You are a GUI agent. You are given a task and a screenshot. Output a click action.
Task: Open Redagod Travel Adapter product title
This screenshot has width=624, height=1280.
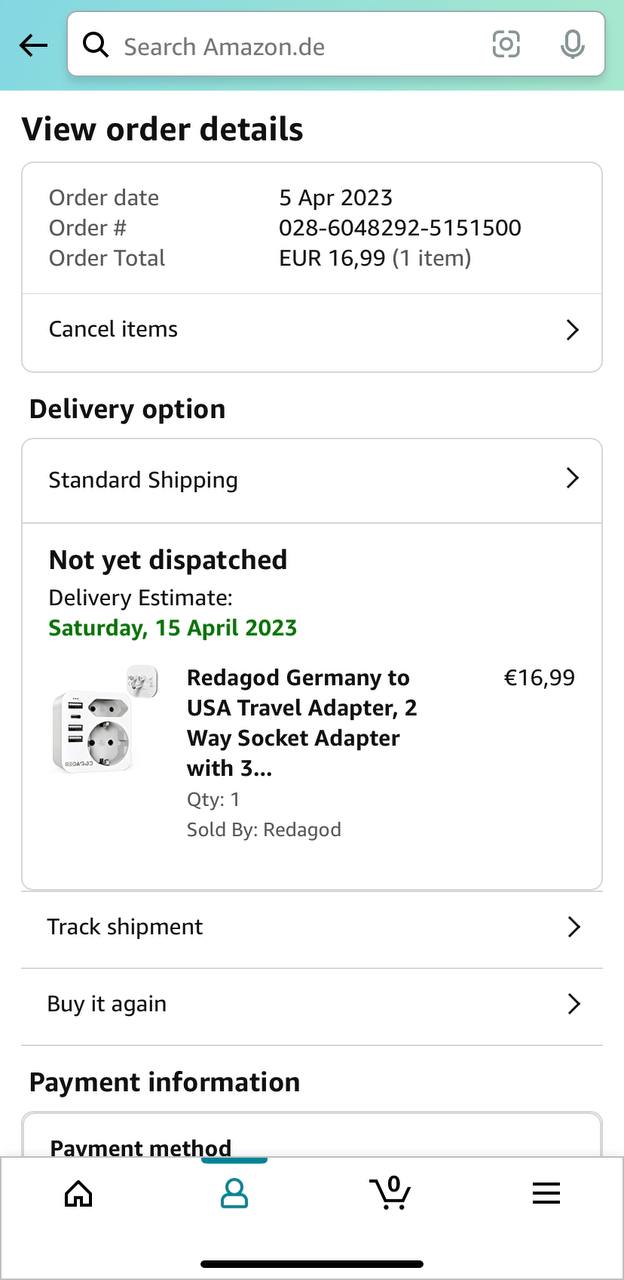pyautogui.click(x=302, y=722)
